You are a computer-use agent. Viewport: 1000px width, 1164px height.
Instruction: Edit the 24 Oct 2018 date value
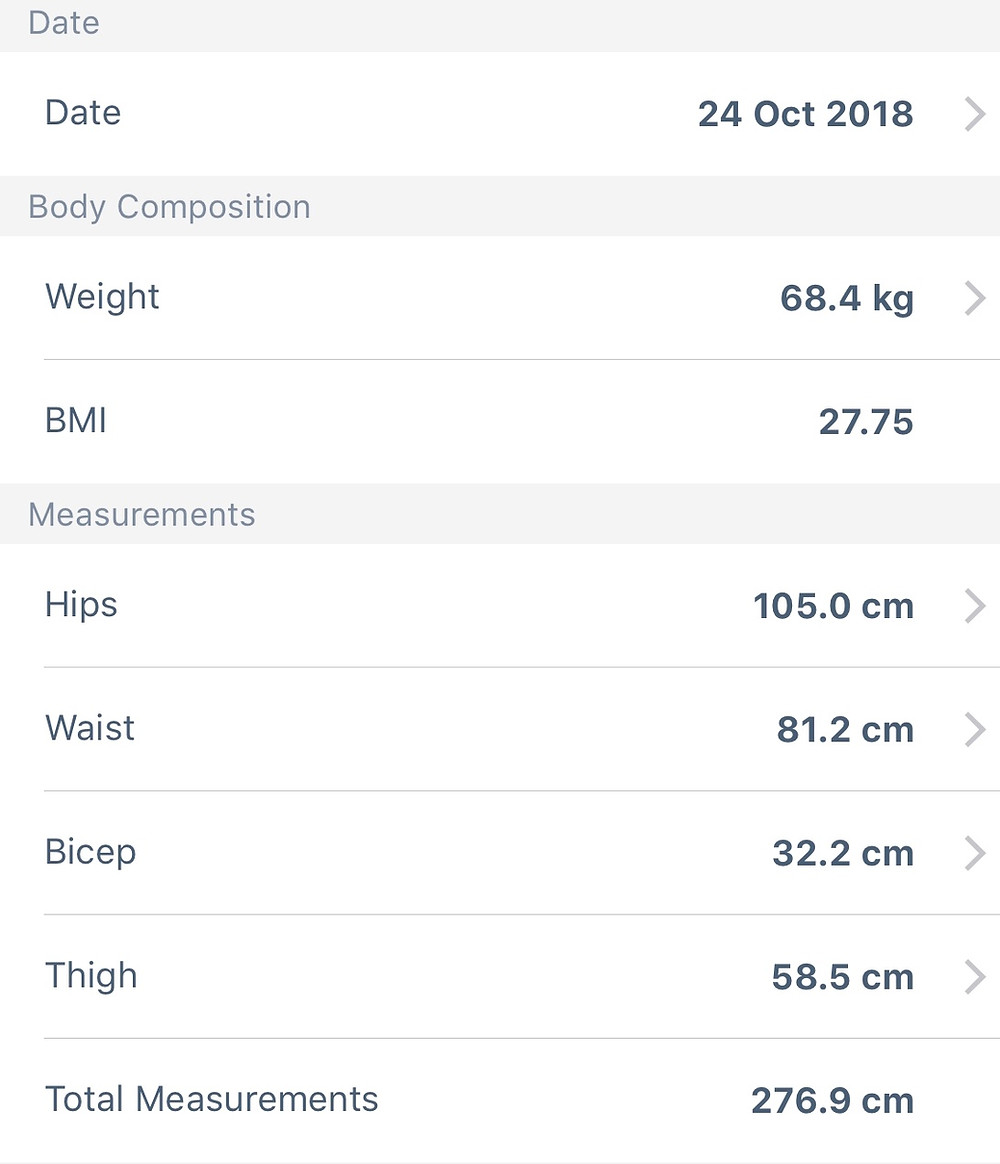pos(805,114)
